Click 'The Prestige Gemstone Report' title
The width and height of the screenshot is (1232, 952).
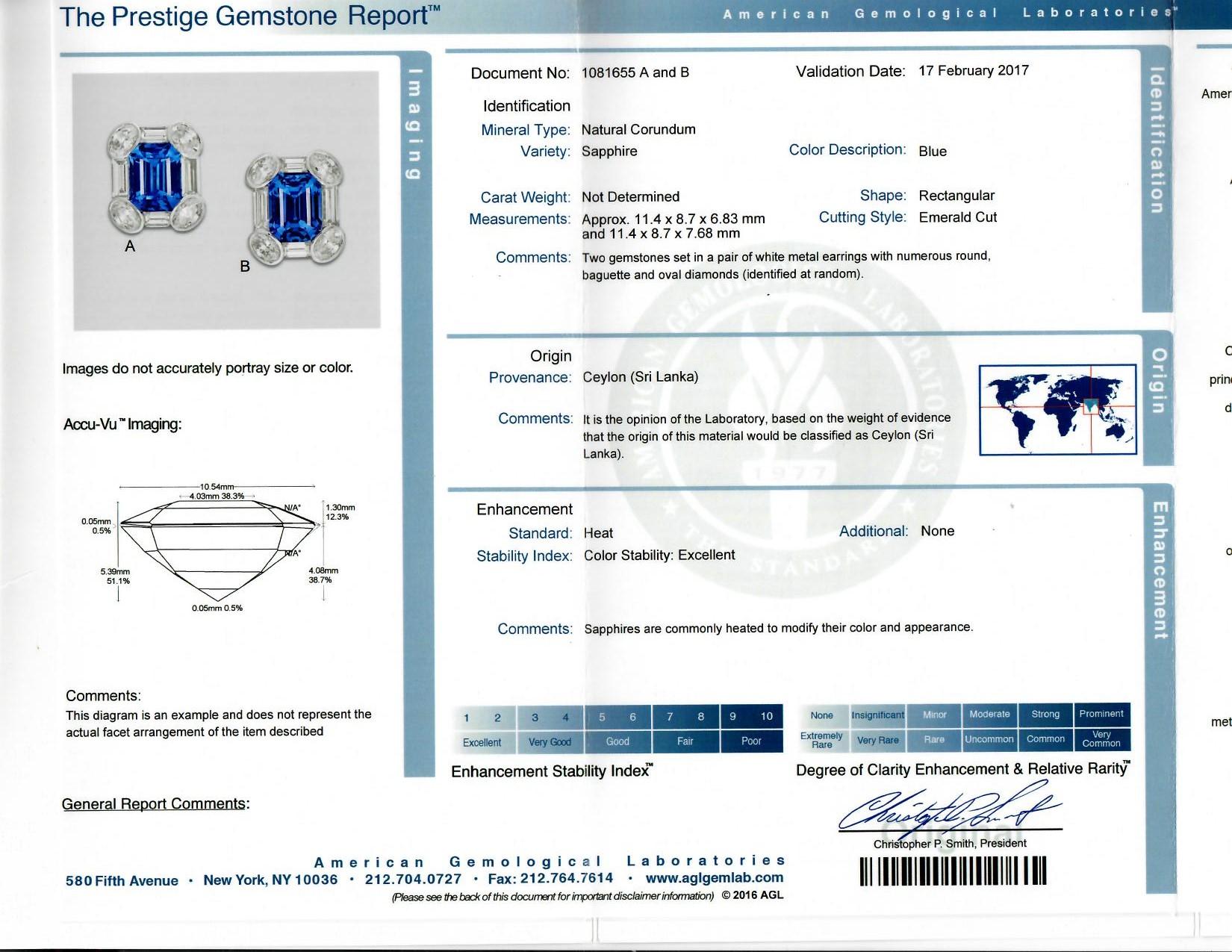[249, 16]
